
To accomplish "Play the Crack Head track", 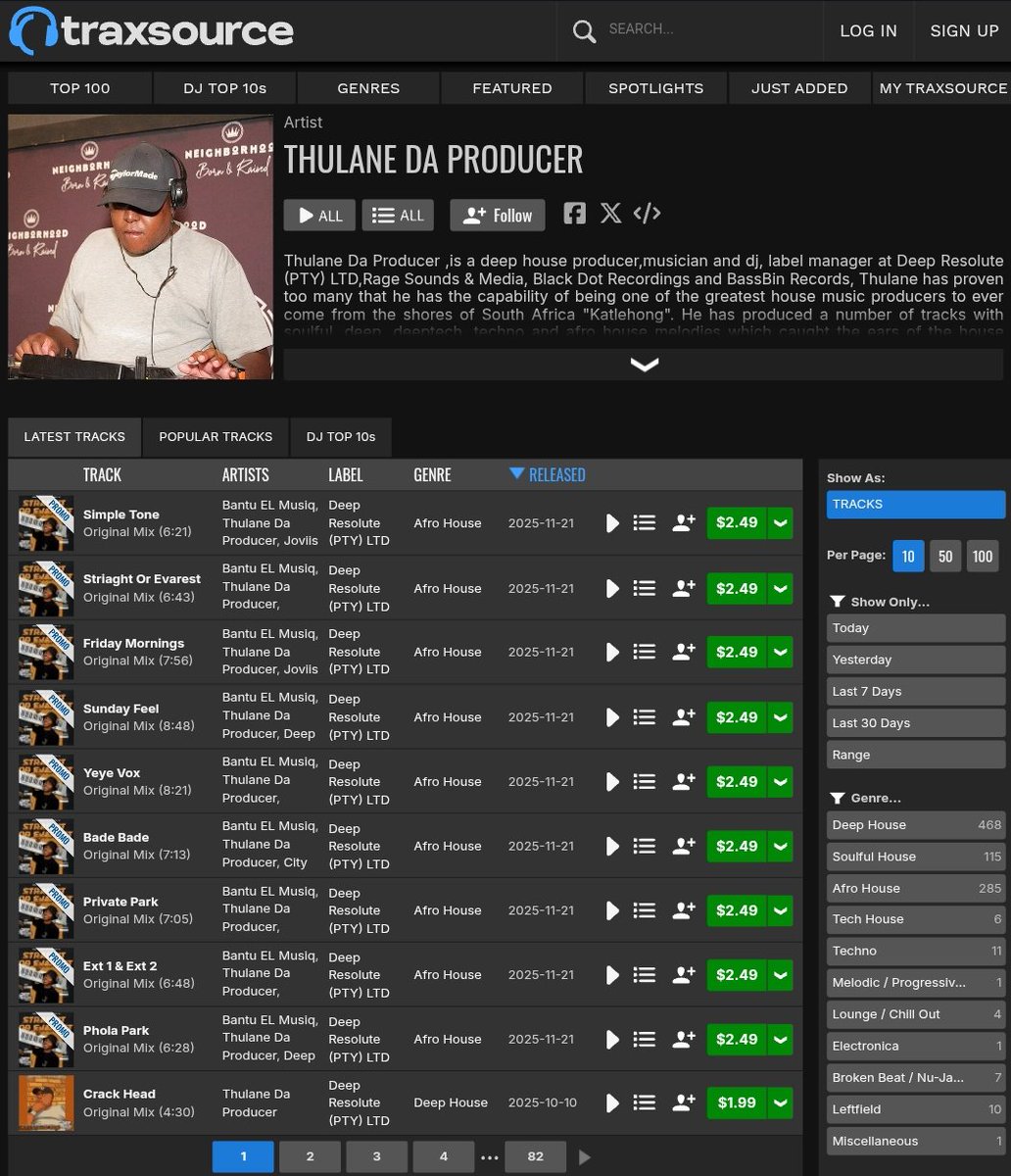I will (x=612, y=1102).
